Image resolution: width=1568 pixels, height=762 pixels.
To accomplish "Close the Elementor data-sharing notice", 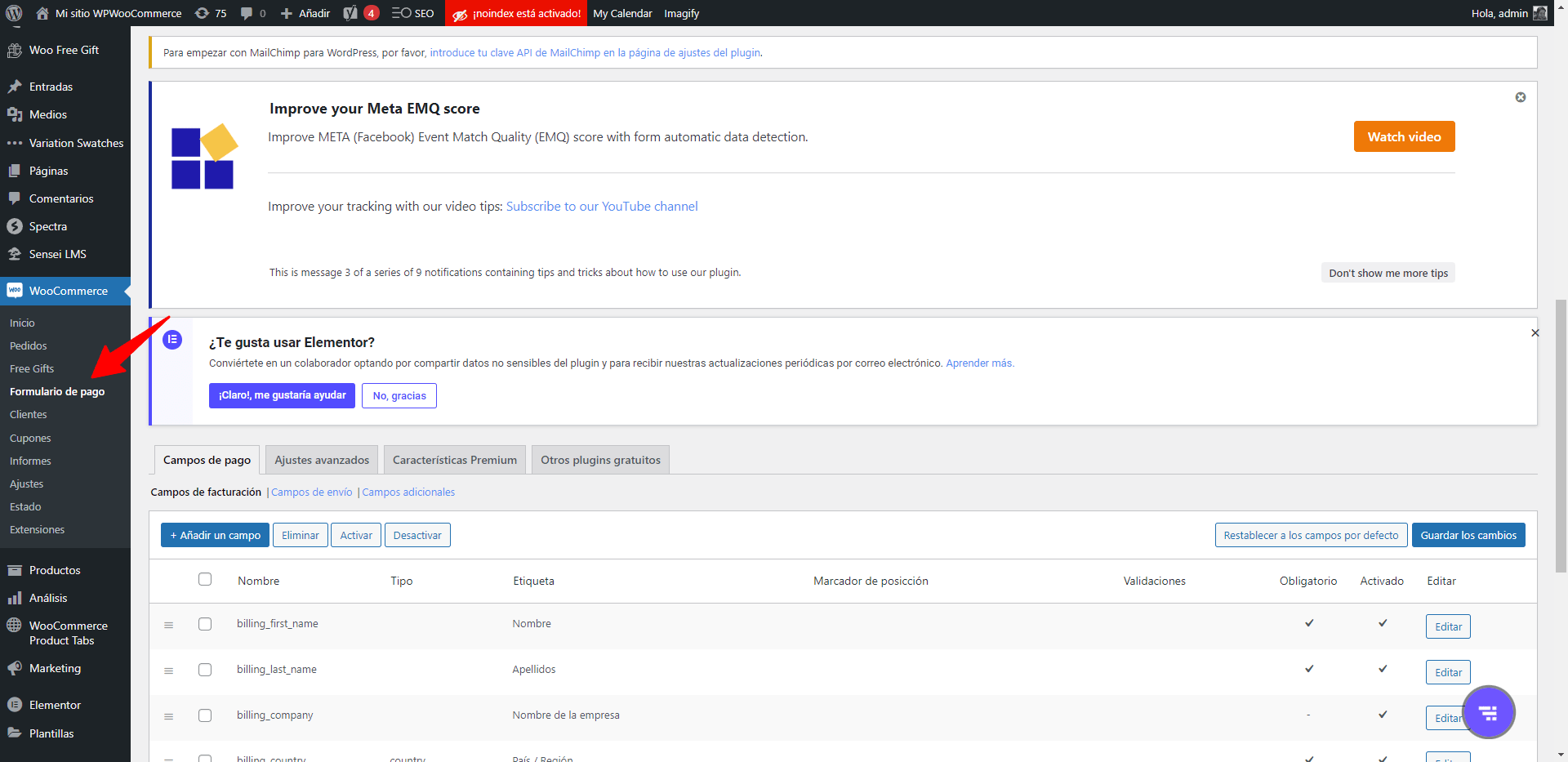I will [x=1535, y=332].
